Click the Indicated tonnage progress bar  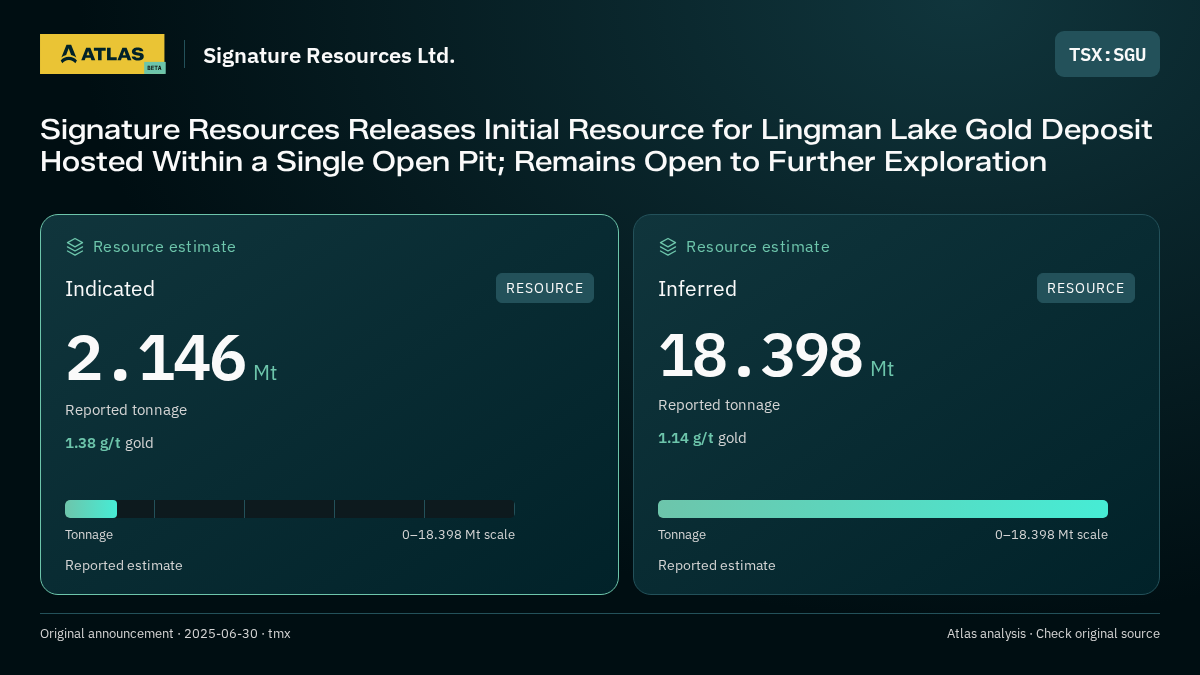290,509
